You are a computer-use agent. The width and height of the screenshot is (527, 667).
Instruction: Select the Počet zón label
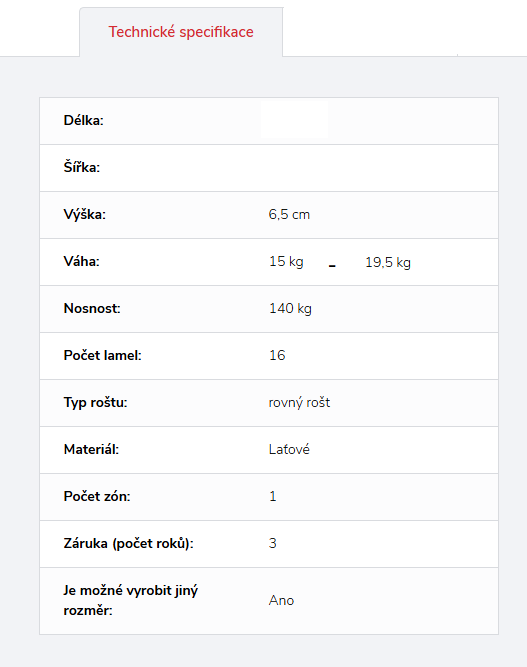(97, 496)
